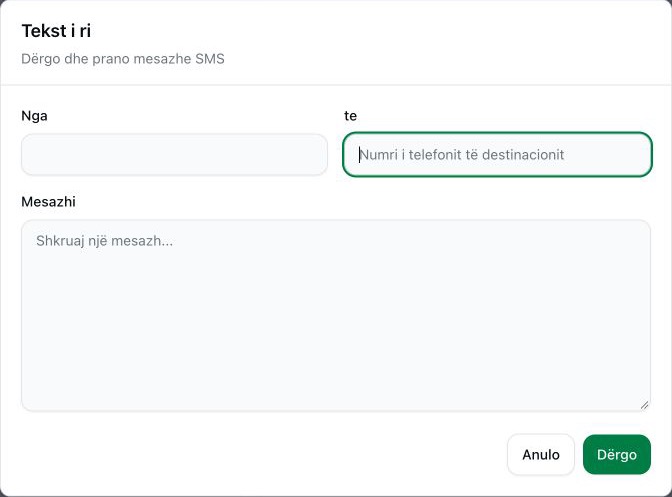The width and height of the screenshot is (672, 497).
Task: Cancel the dialog with Anulo
Action: tap(541, 454)
